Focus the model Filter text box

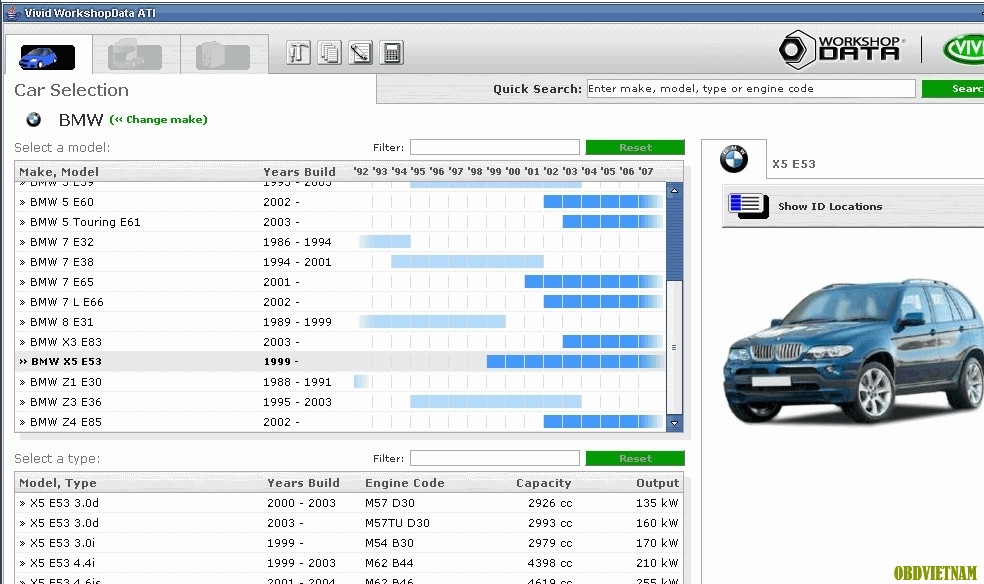(495, 147)
